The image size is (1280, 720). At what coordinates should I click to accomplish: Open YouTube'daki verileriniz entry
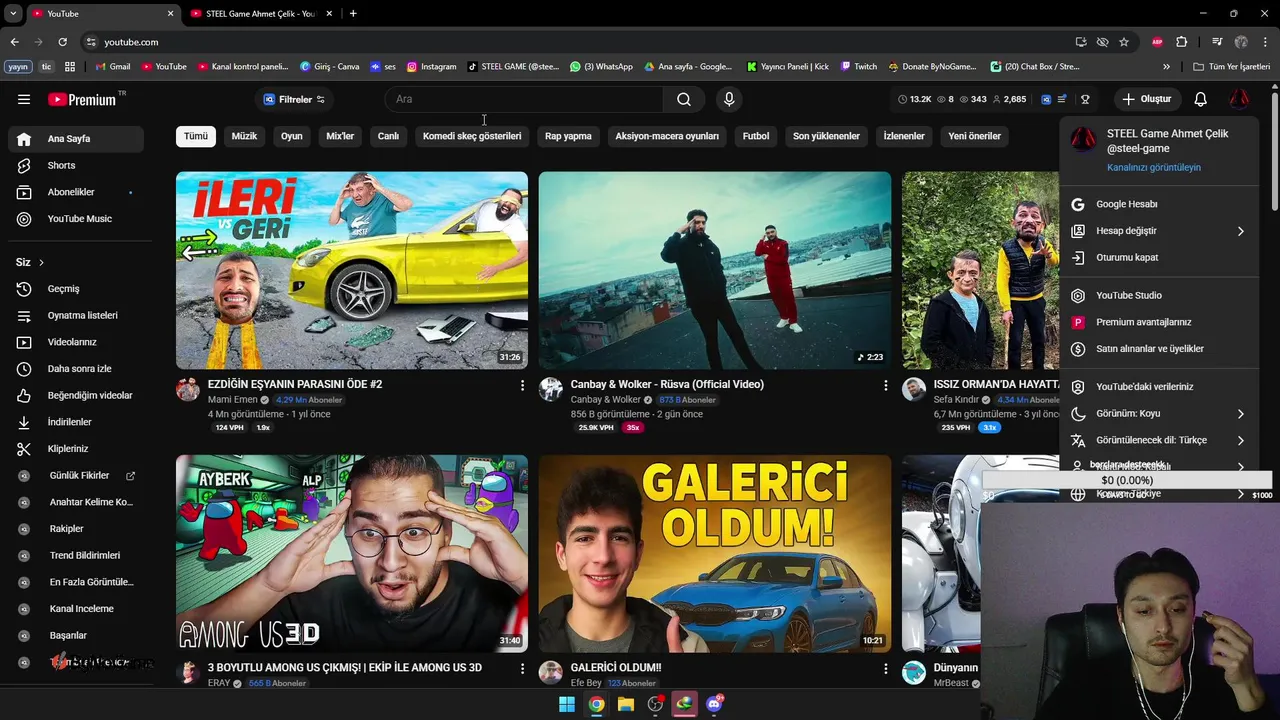click(x=1159, y=387)
